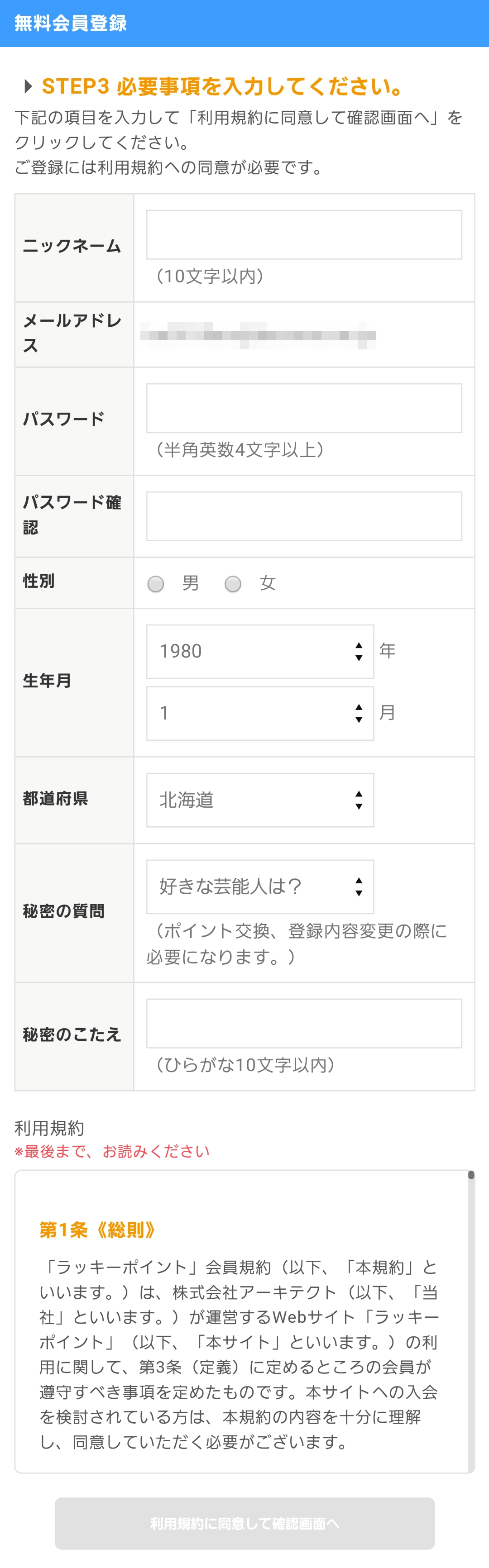The height and width of the screenshot is (1568, 489).
Task: Click the arrows icon on secret question selector
Action: point(359,886)
